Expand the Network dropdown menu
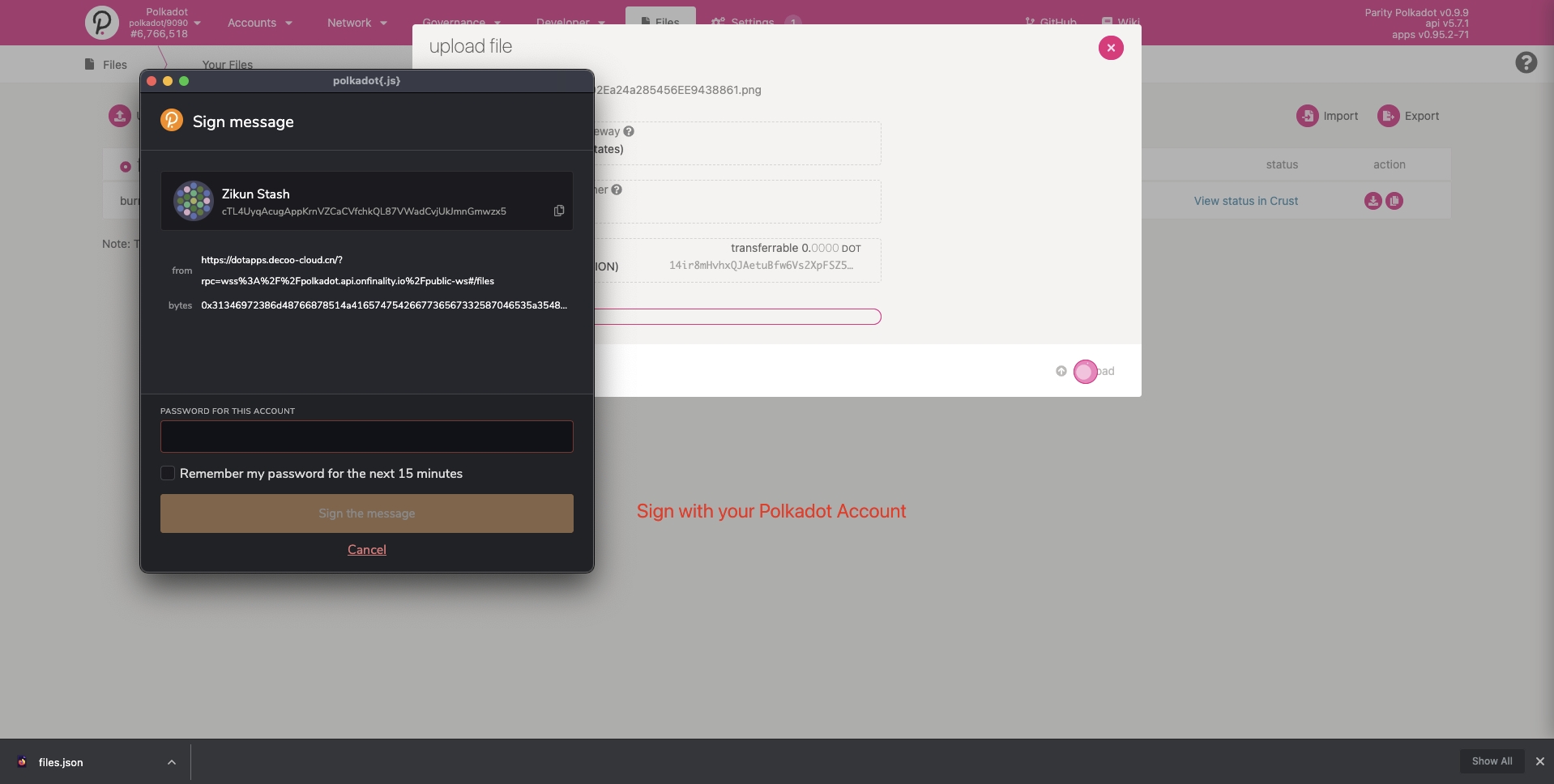 (356, 23)
